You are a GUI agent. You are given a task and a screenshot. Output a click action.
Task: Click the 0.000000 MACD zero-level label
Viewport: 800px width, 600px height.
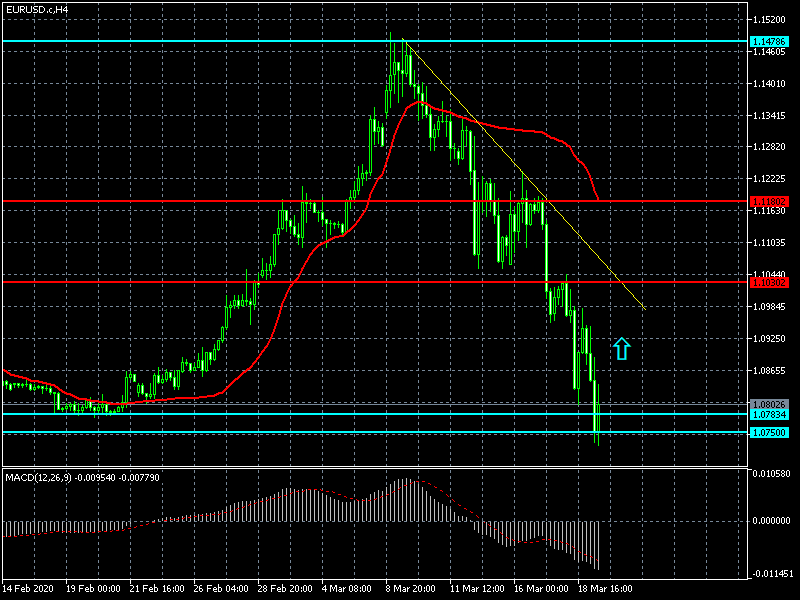click(x=771, y=521)
